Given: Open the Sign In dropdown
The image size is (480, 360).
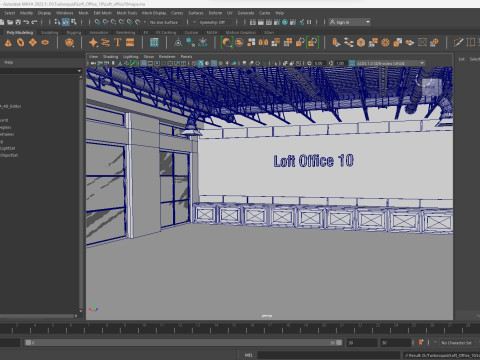Looking at the screenshot, I should coord(350,22).
